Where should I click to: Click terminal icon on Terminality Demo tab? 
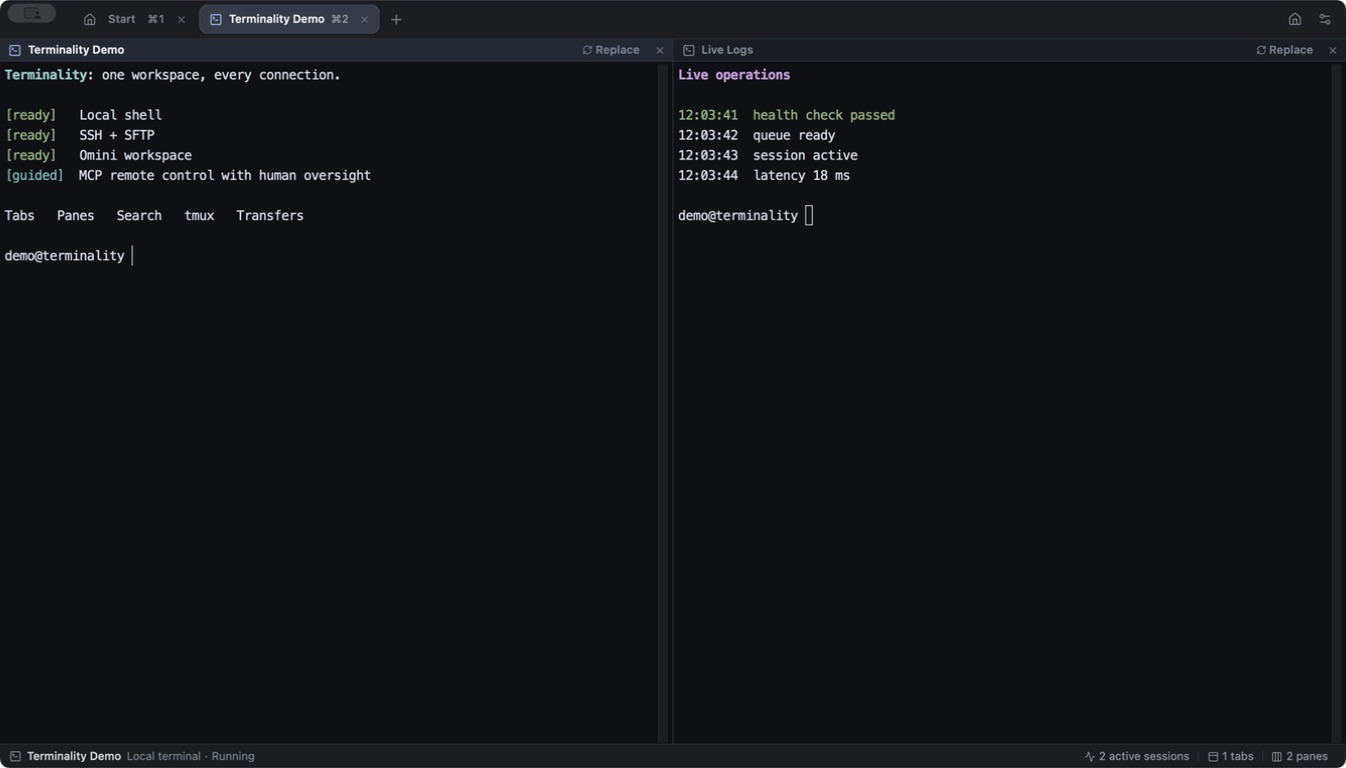click(x=215, y=19)
